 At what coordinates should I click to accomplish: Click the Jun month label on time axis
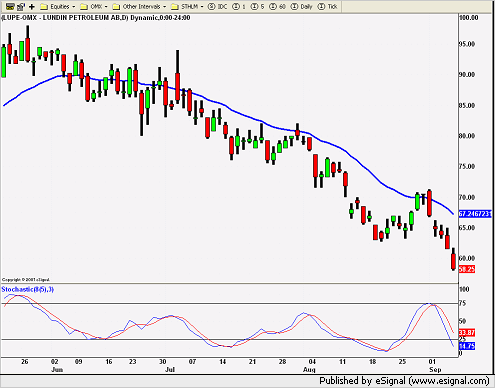[x=57, y=369]
